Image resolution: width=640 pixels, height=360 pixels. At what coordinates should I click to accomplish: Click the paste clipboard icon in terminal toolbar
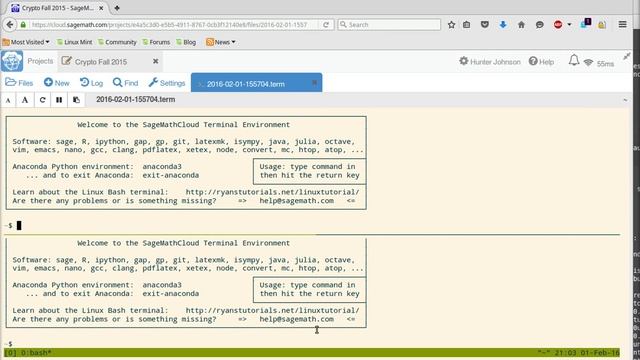pyautogui.click(x=76, y=100)
